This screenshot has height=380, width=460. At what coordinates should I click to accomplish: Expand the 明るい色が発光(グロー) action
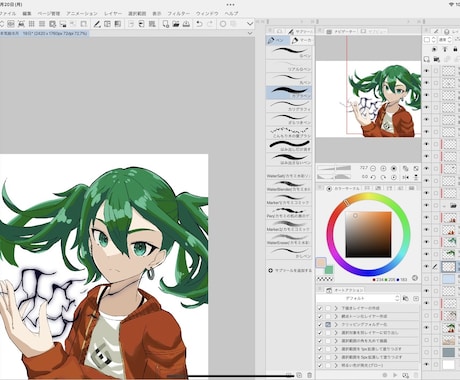click(x=336, y=365)
